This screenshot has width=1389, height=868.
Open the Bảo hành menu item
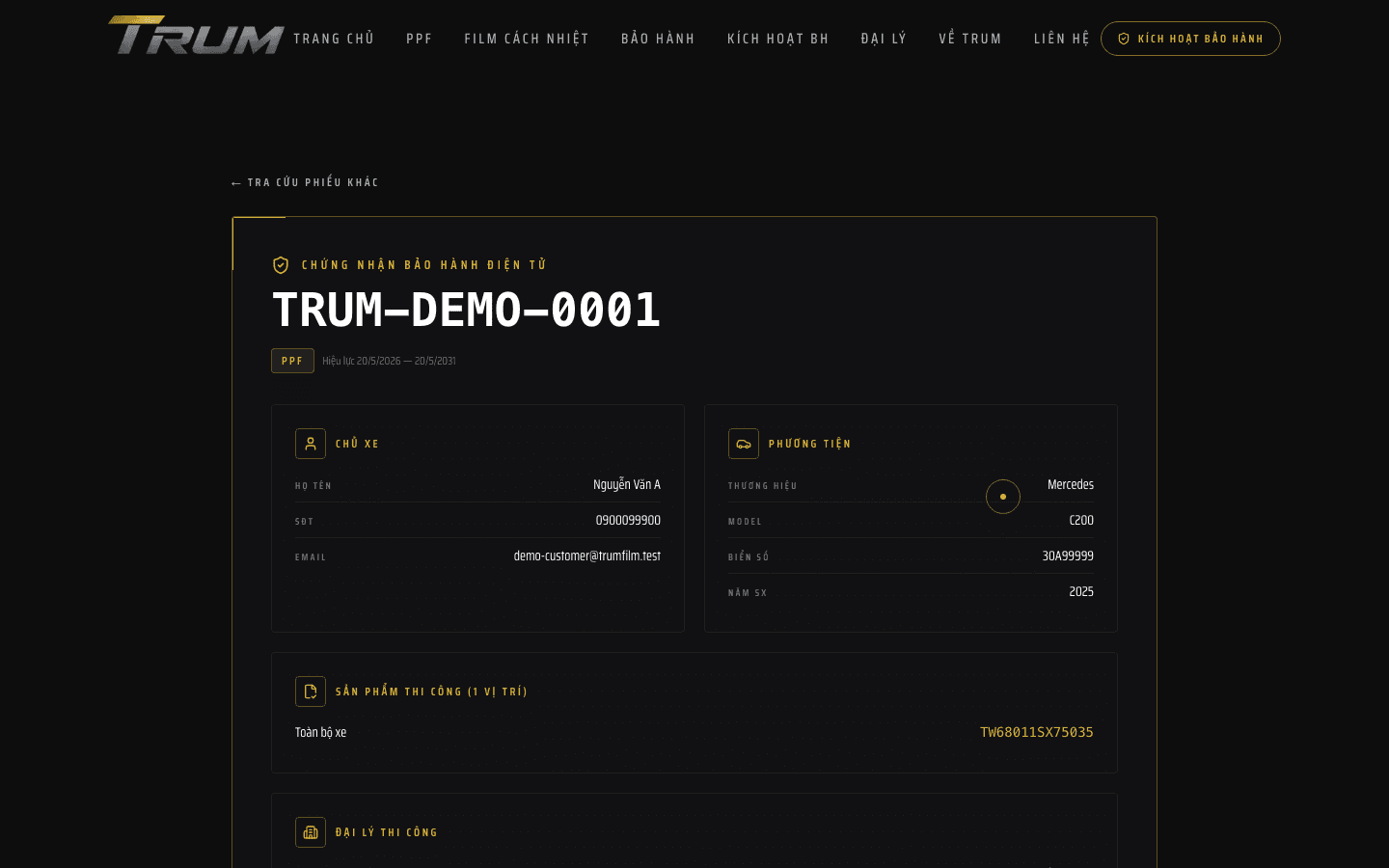coord(658,39)
